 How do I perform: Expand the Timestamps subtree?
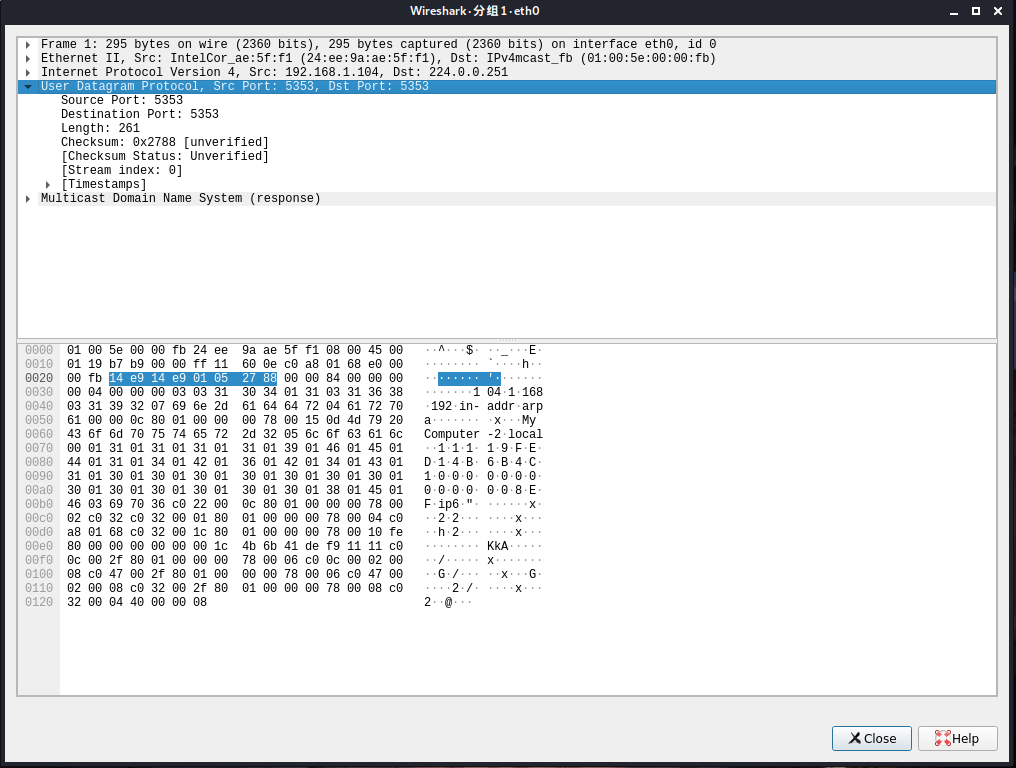click(47, 184)
